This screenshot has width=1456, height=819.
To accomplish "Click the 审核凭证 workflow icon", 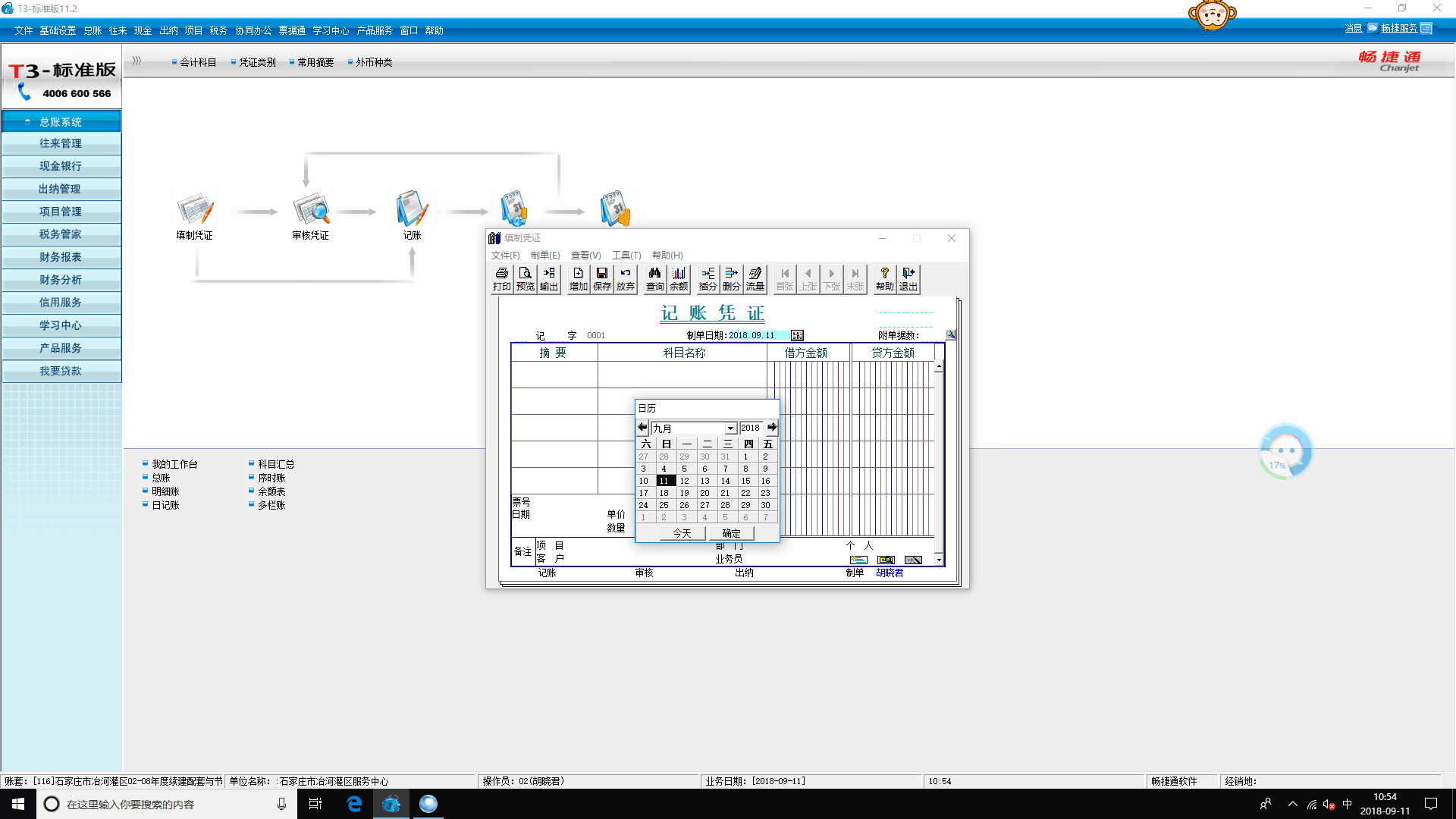I will coord(311,215).
